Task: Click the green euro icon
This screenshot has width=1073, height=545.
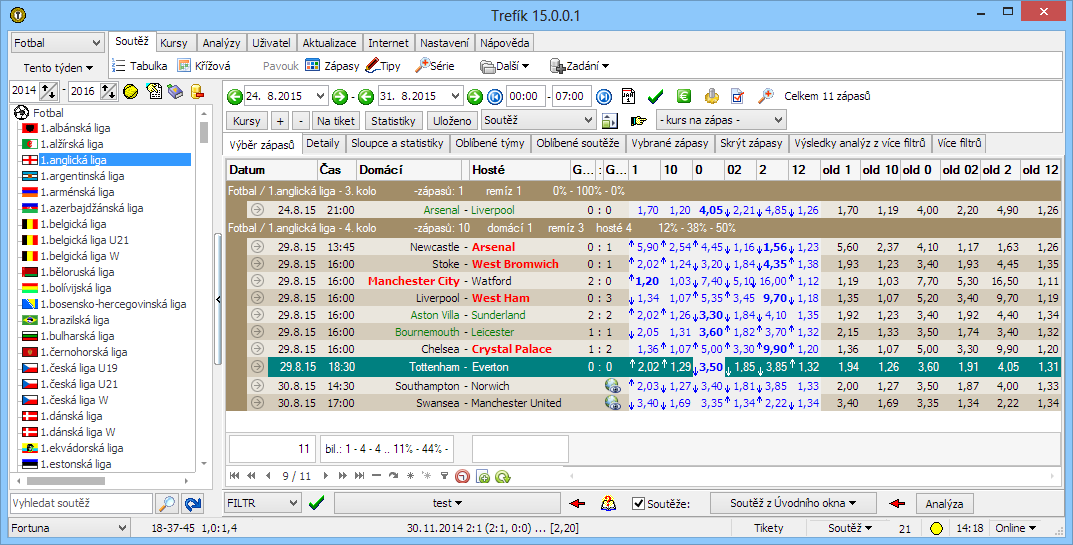Action: click(x=684, y=97)
